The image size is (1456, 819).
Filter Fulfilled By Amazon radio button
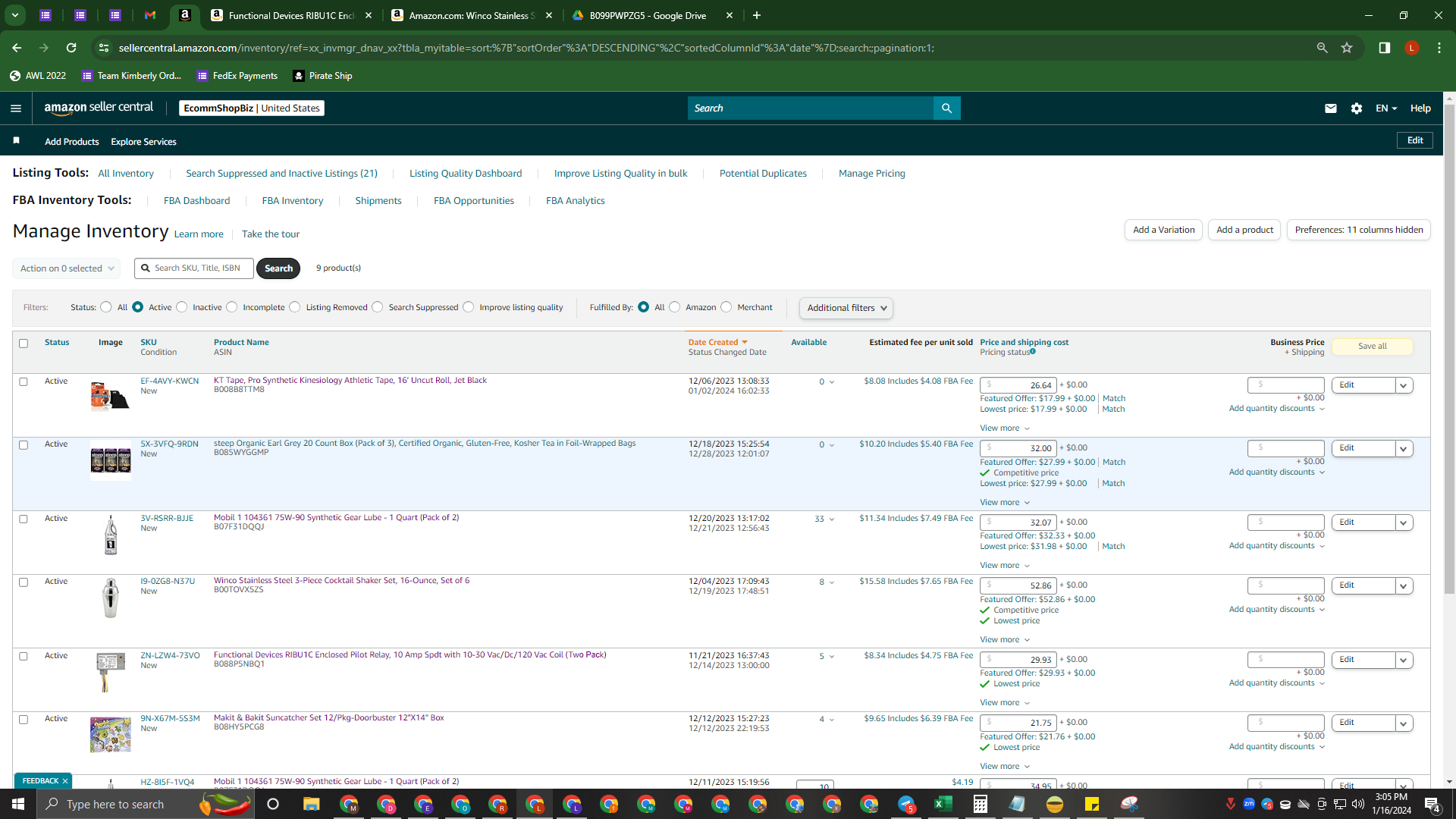click(675, 307)
